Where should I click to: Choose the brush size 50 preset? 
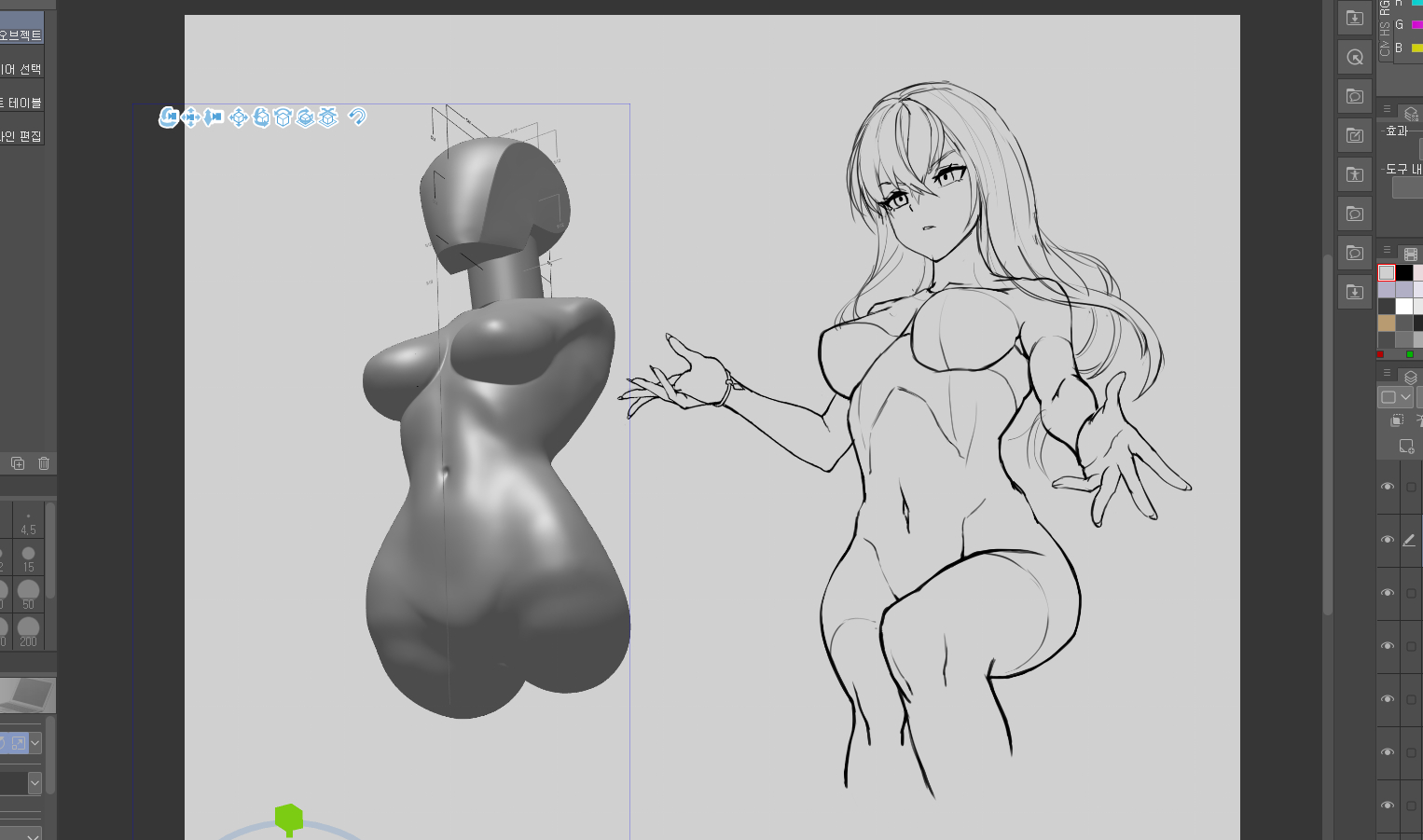tap(28, 594)
